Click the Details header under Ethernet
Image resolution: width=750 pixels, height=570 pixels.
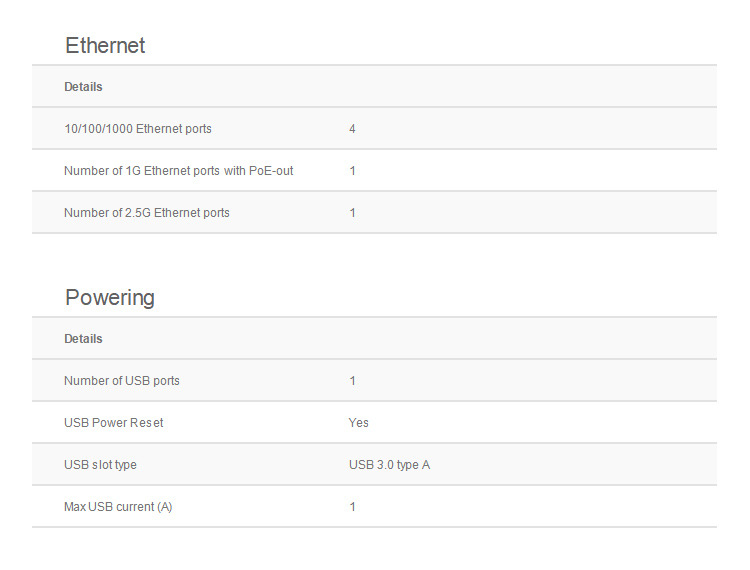click(x=83, y=87)
